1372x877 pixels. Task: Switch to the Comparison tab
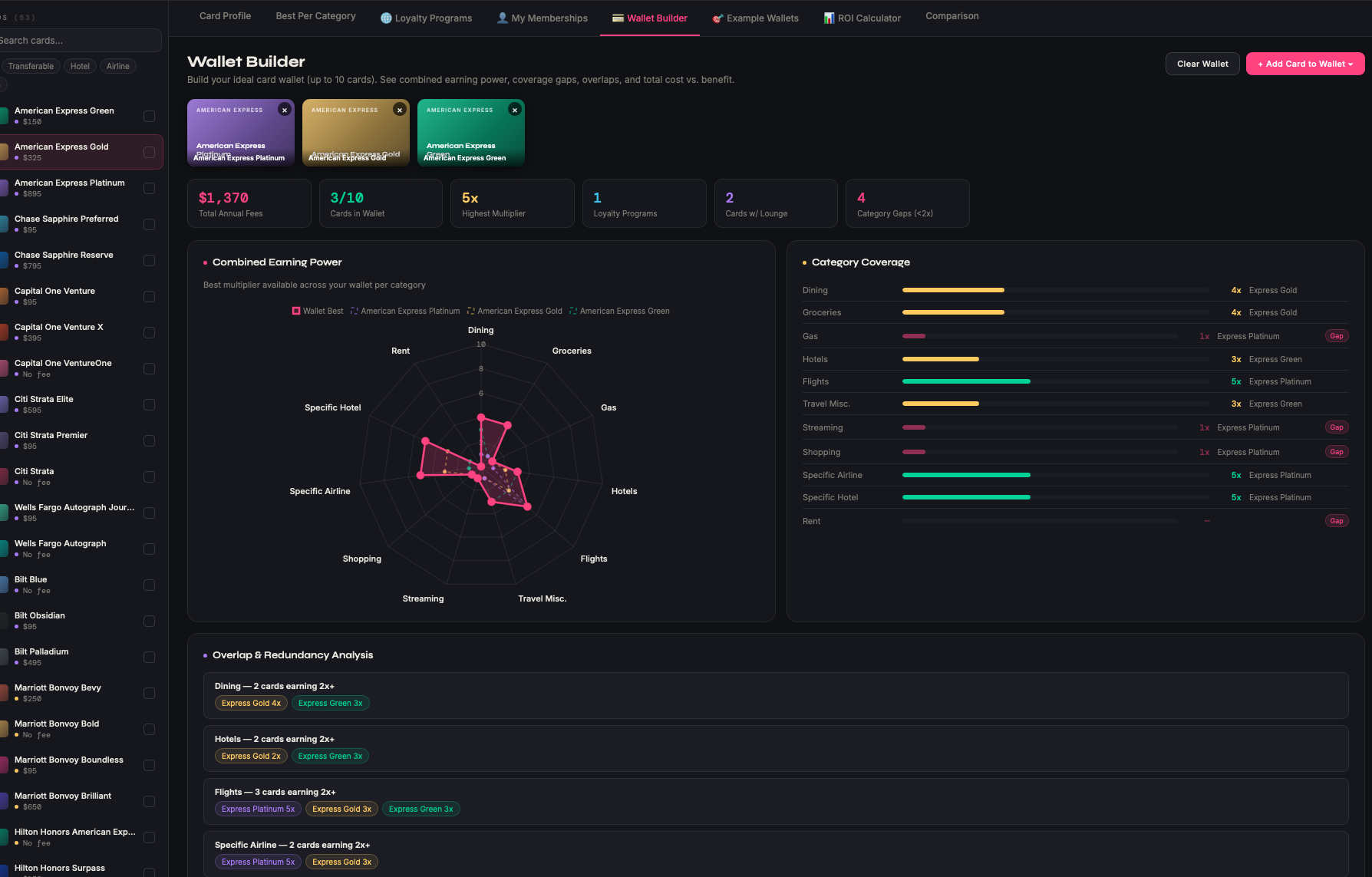pos(951,16)
